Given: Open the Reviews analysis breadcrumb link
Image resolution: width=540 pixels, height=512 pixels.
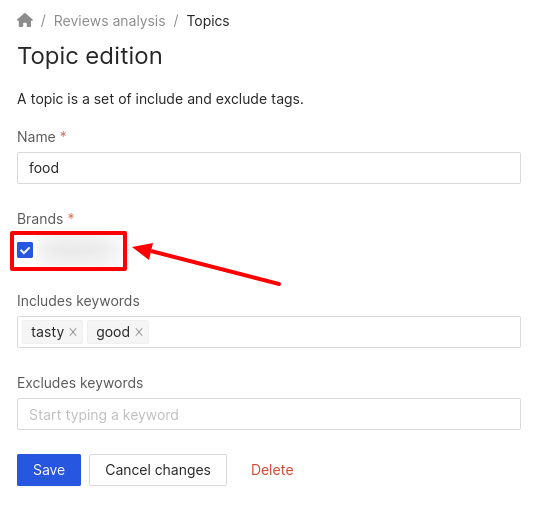Looking at the screenshot, I should (x=110, y=21).
